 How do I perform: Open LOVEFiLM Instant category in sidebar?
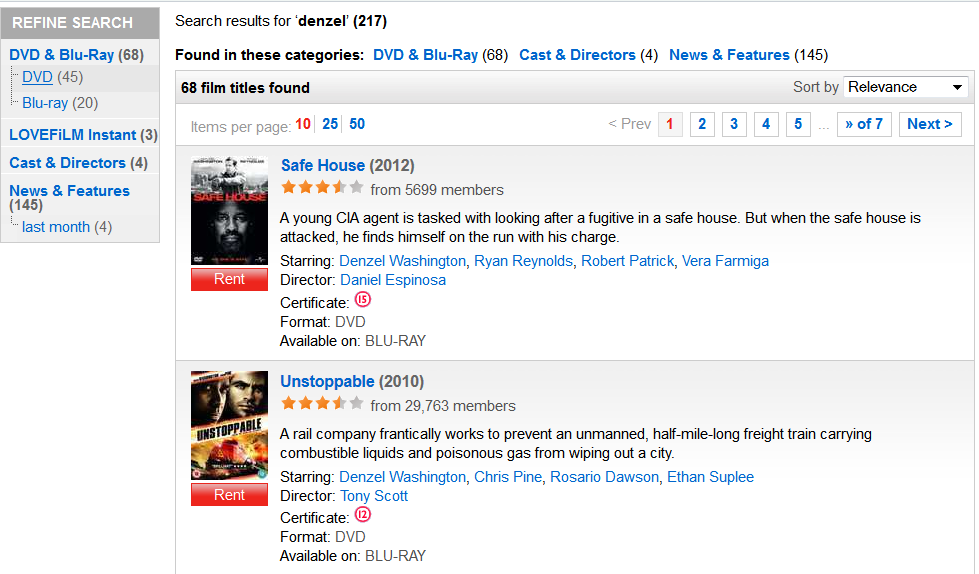[x=72, y=135]
